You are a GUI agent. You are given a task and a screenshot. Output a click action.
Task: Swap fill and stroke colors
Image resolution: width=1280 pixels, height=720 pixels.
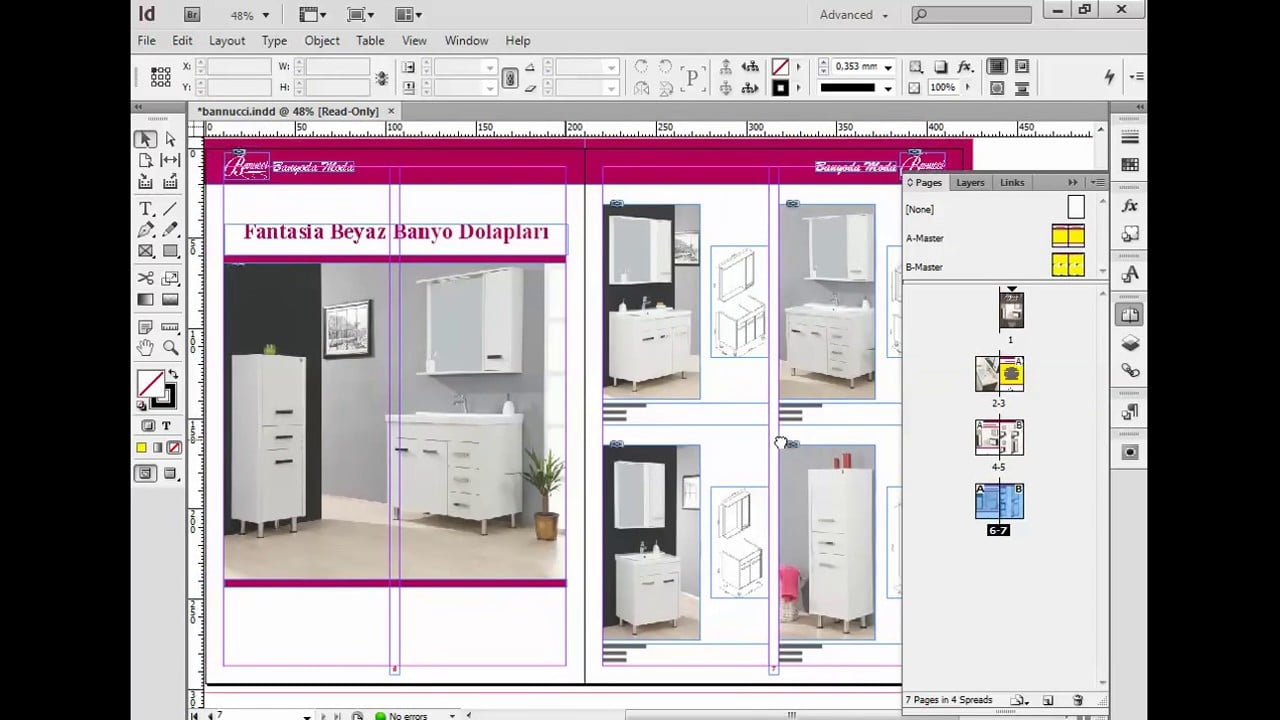(x=172, y=375)
